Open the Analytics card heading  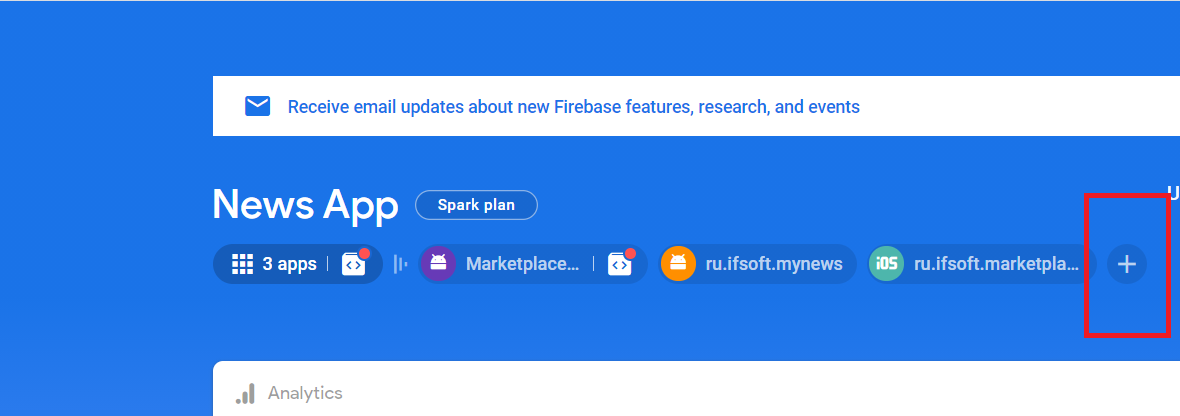coord(305,393)
